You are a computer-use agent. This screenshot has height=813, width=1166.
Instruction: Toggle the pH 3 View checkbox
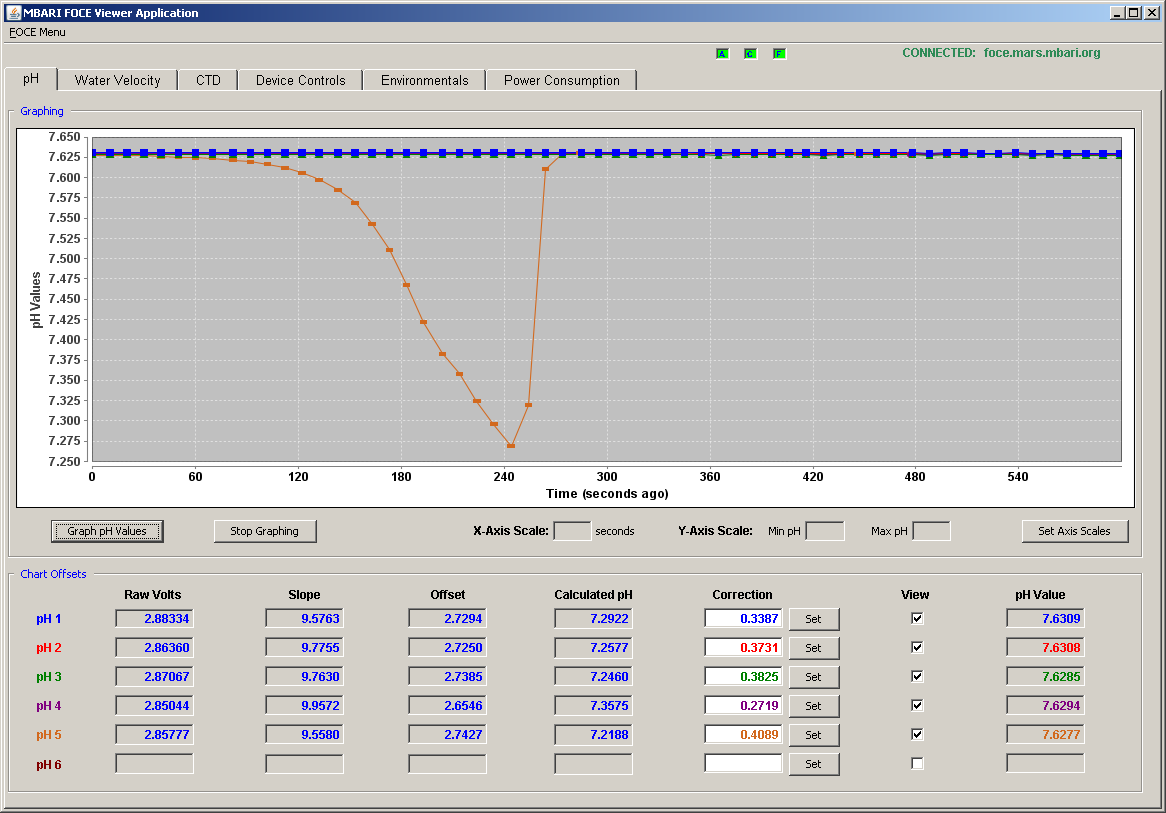pos(917,676)
